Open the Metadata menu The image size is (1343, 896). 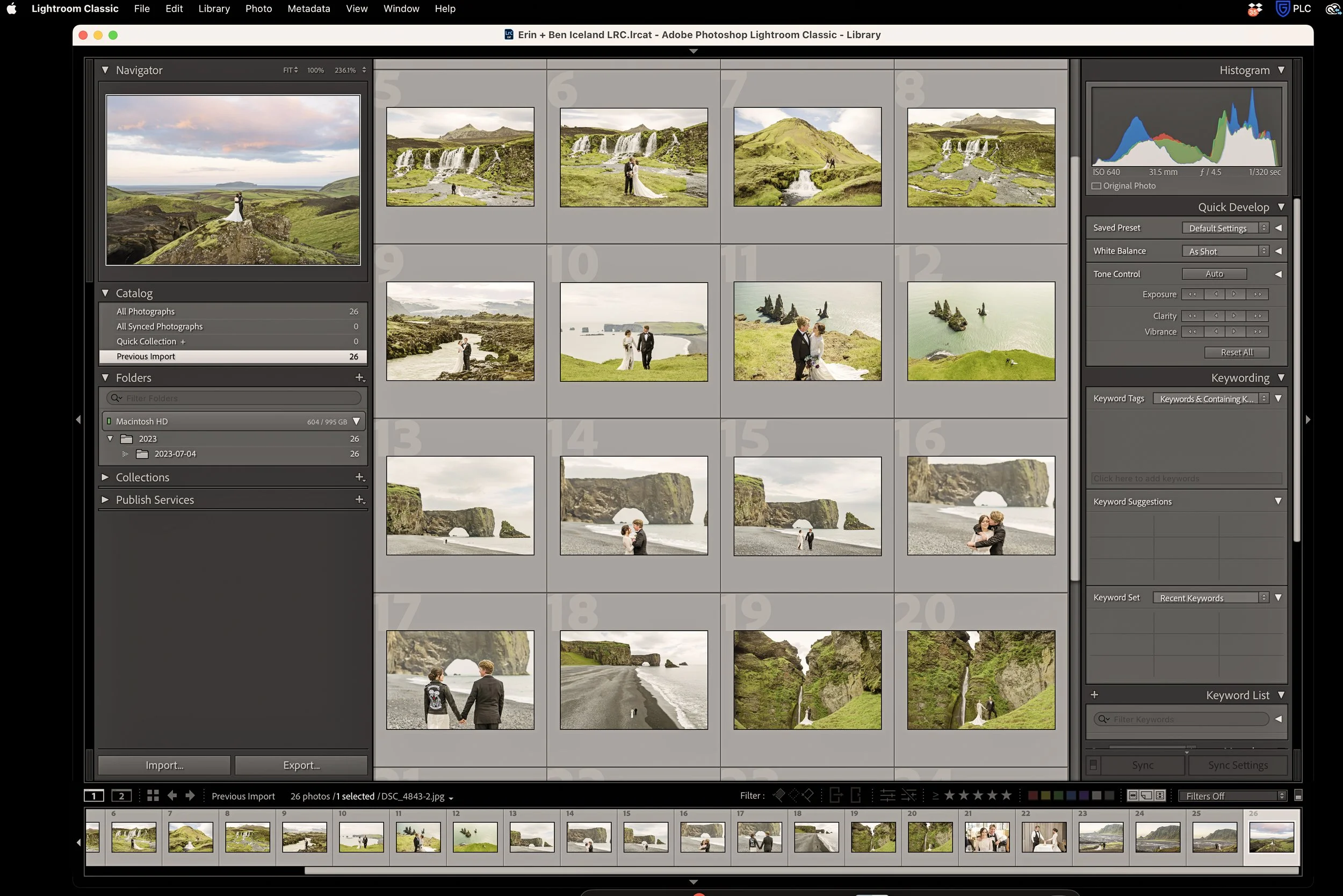click(x=308, y=9)
